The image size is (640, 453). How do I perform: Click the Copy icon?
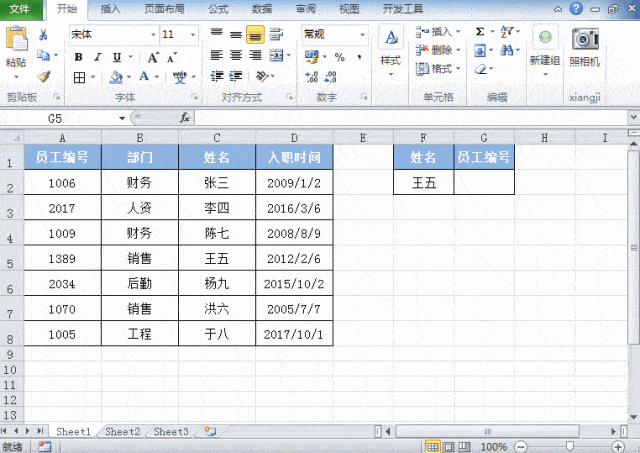(43, 55)
